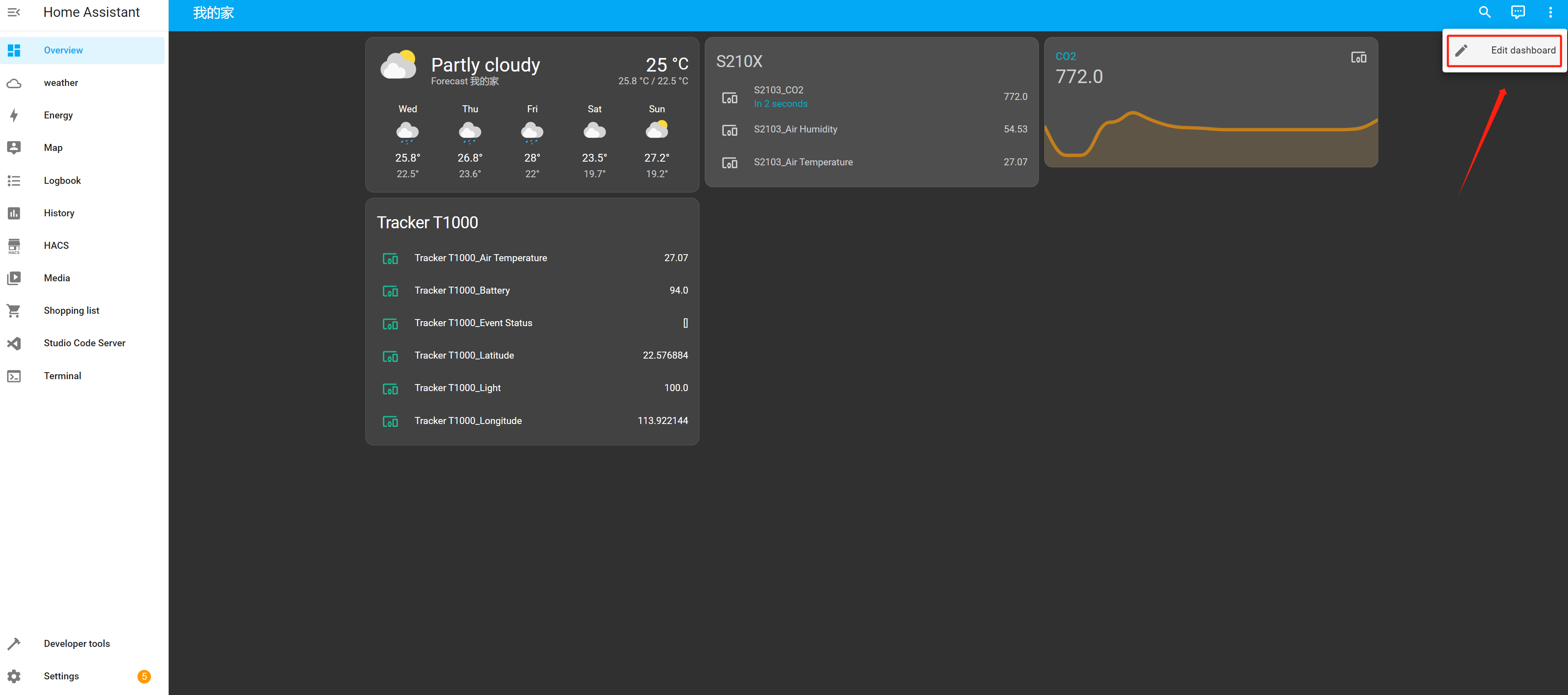Click the Terminal console icon
Viewport: 1568px width, 695px height.
[14, 376]
